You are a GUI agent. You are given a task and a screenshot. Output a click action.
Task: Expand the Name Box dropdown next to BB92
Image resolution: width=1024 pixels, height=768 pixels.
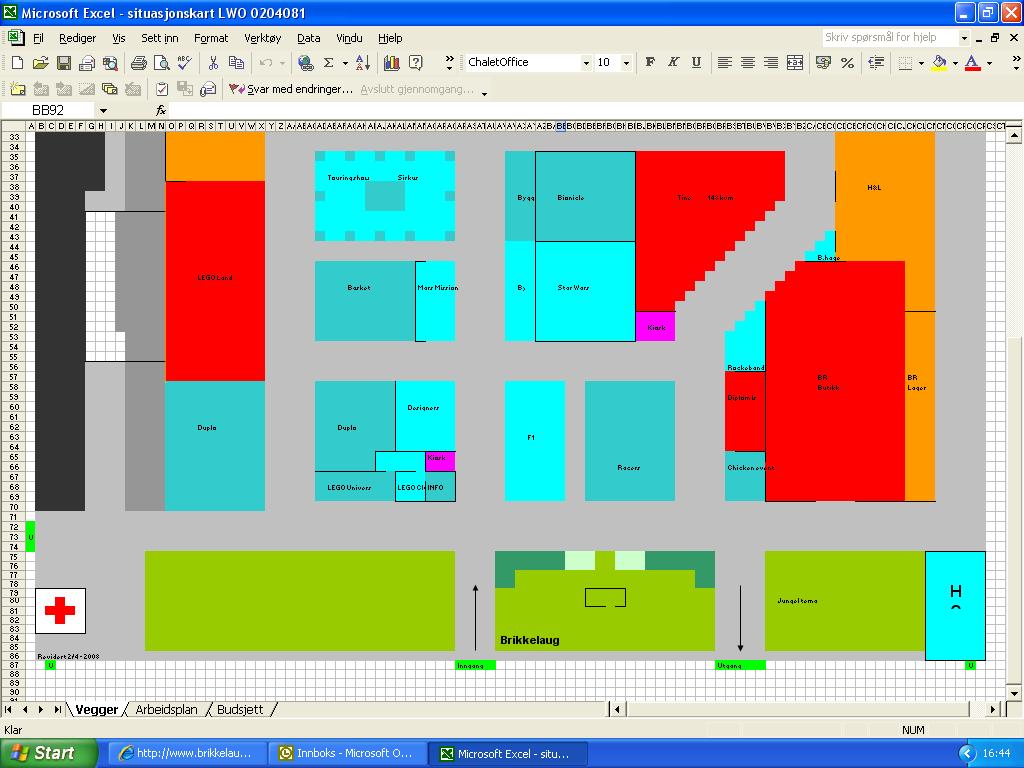tap(103, 110)
